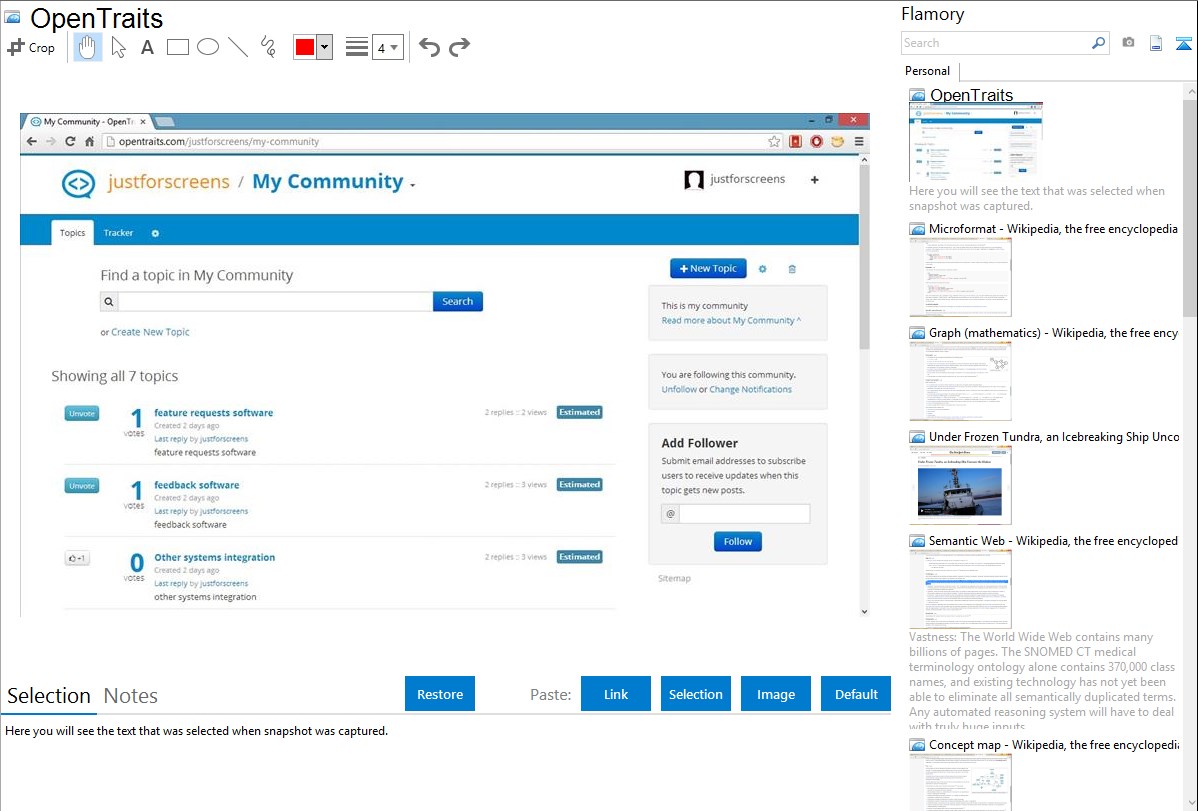Click the undo arrow
The image size is (1198, 811).
[x=429, y=47]
